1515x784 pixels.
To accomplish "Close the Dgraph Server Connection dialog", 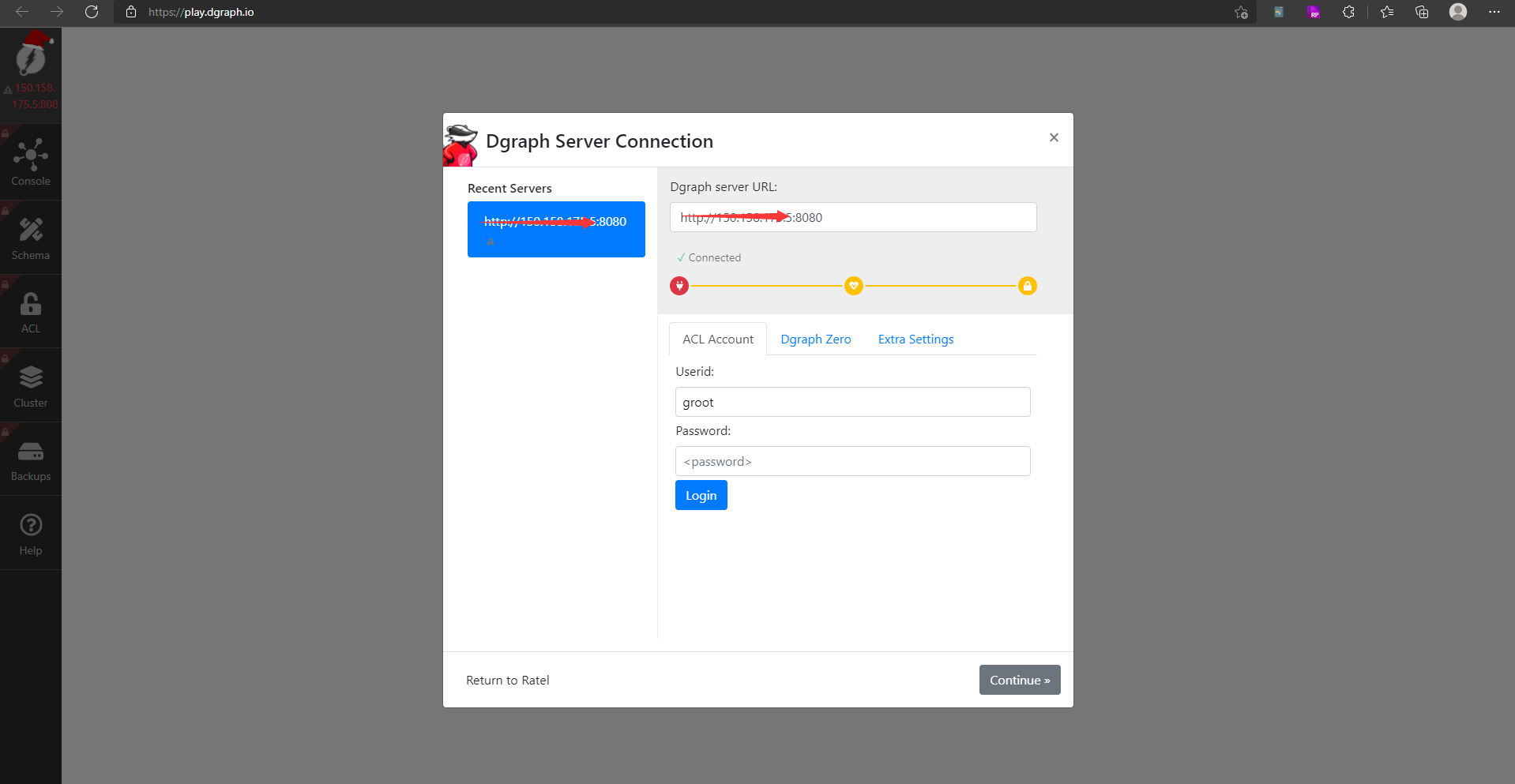I will pyautogui.click(x=1054, y=137).
